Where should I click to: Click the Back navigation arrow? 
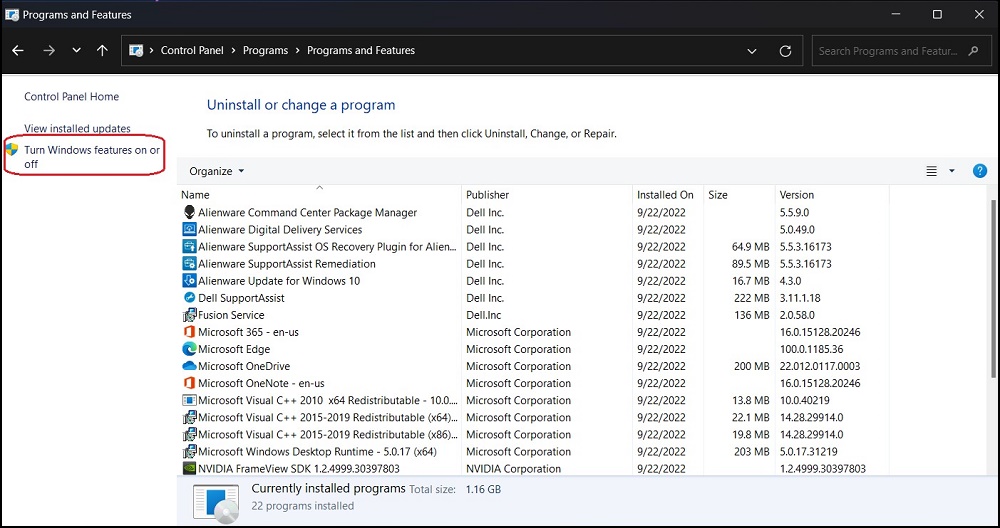18,51
